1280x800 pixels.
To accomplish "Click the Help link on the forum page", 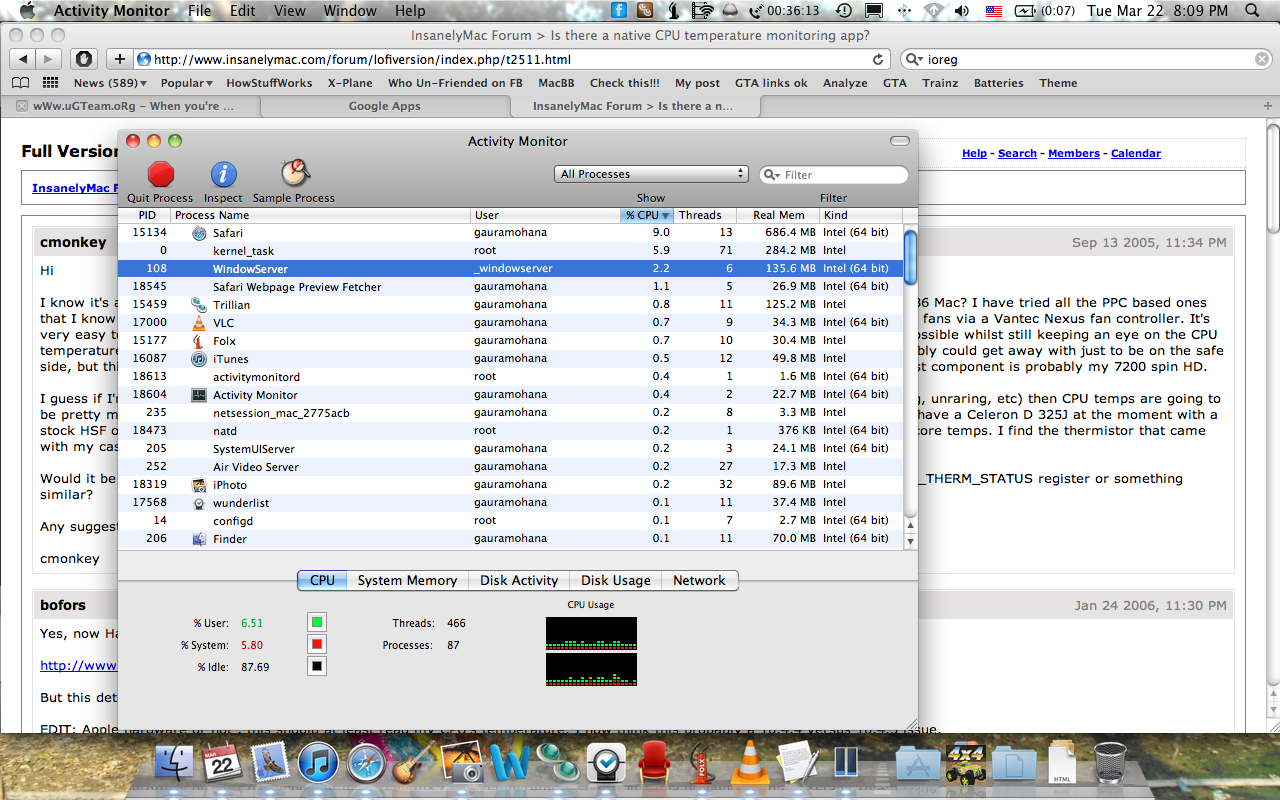I will point(974,153).
